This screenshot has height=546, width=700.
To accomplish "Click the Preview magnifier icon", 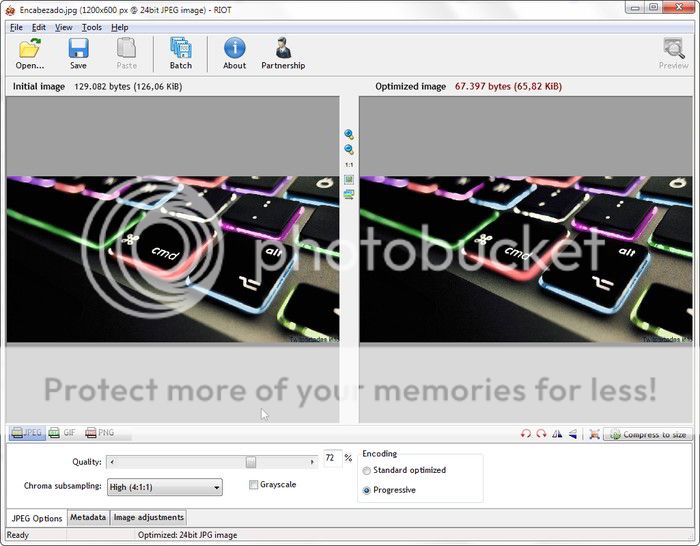I will [674, 54].
